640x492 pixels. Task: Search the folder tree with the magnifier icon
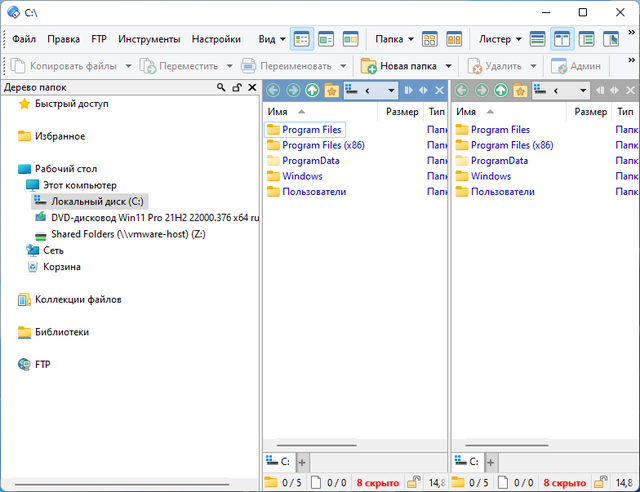pyautogui.click(x=221, y=88)
